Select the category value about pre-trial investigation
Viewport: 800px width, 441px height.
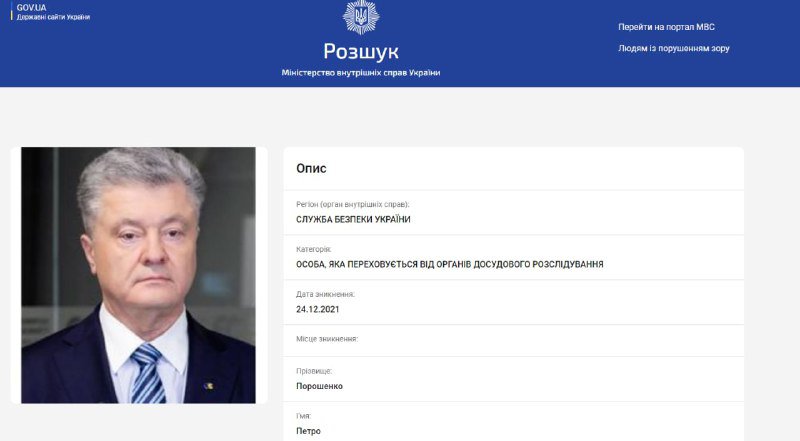(x=449, y=264)
